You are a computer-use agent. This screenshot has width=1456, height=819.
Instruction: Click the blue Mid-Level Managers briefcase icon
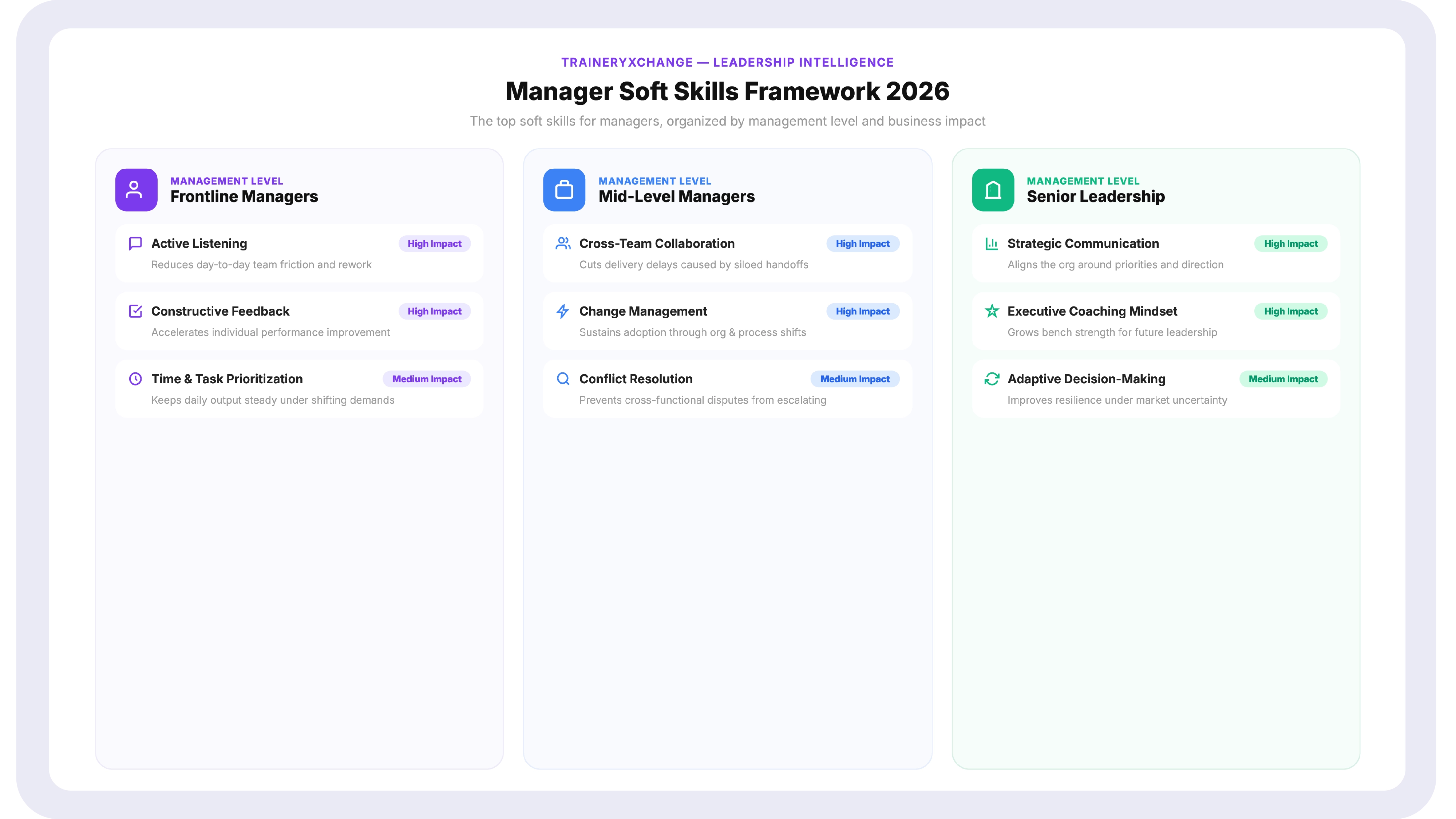point(564,190)
